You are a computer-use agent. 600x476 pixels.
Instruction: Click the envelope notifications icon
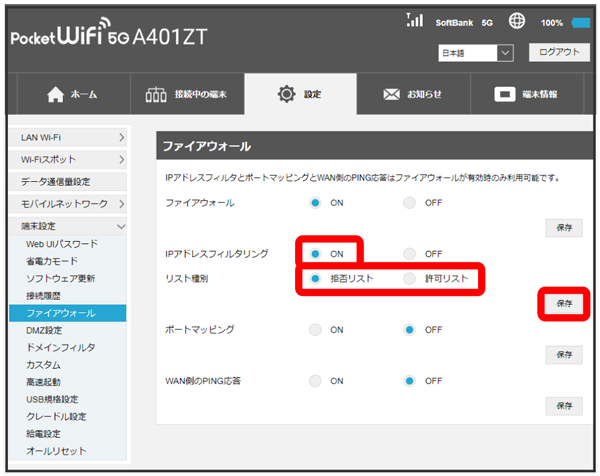391,95
